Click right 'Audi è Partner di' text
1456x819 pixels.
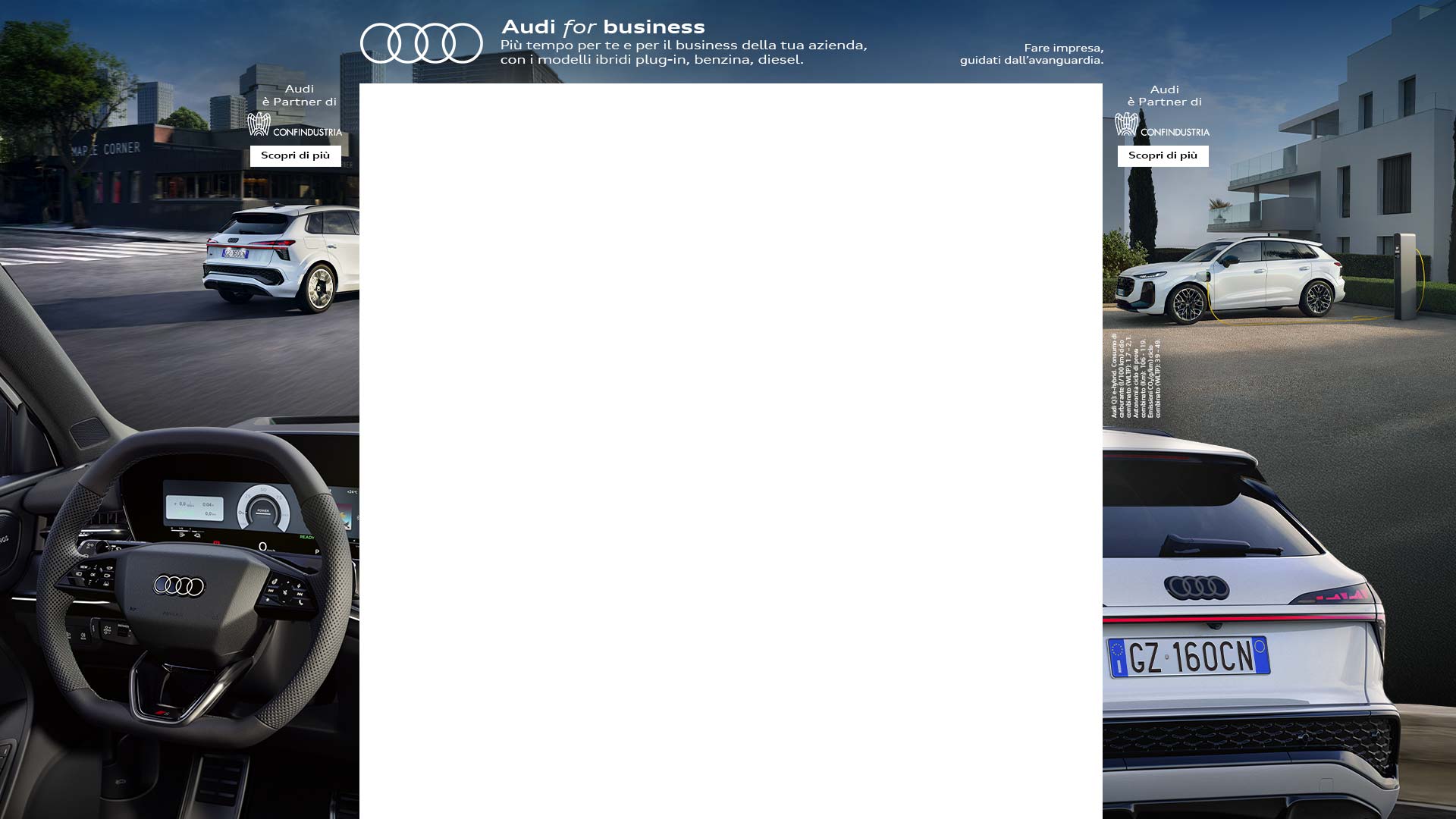point(1164,96)
